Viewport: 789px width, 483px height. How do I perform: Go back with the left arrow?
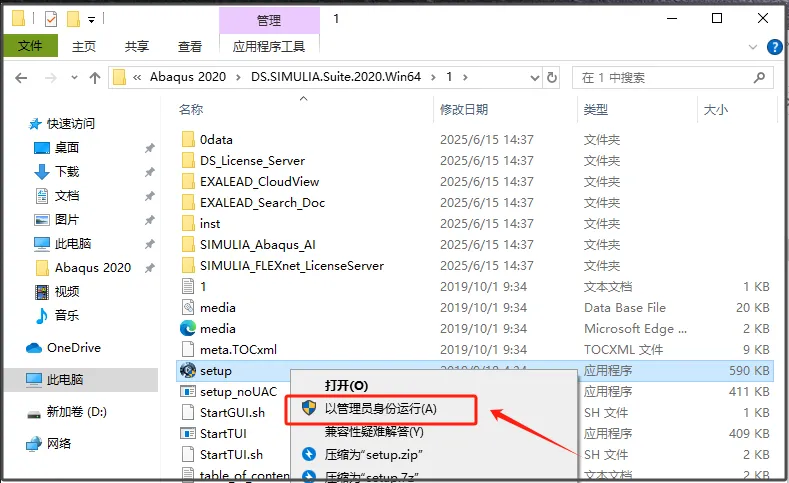click(x=21, y=78)
